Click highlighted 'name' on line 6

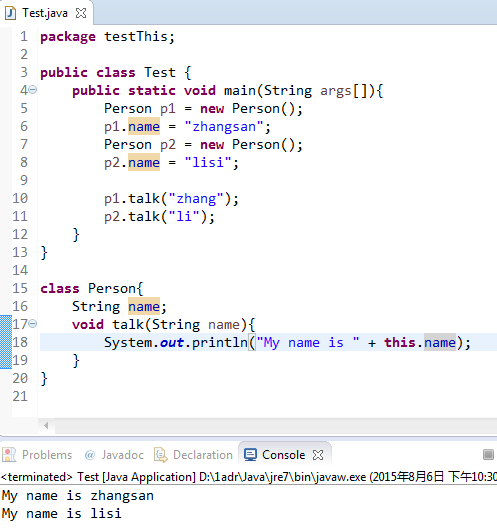point(144,127)
